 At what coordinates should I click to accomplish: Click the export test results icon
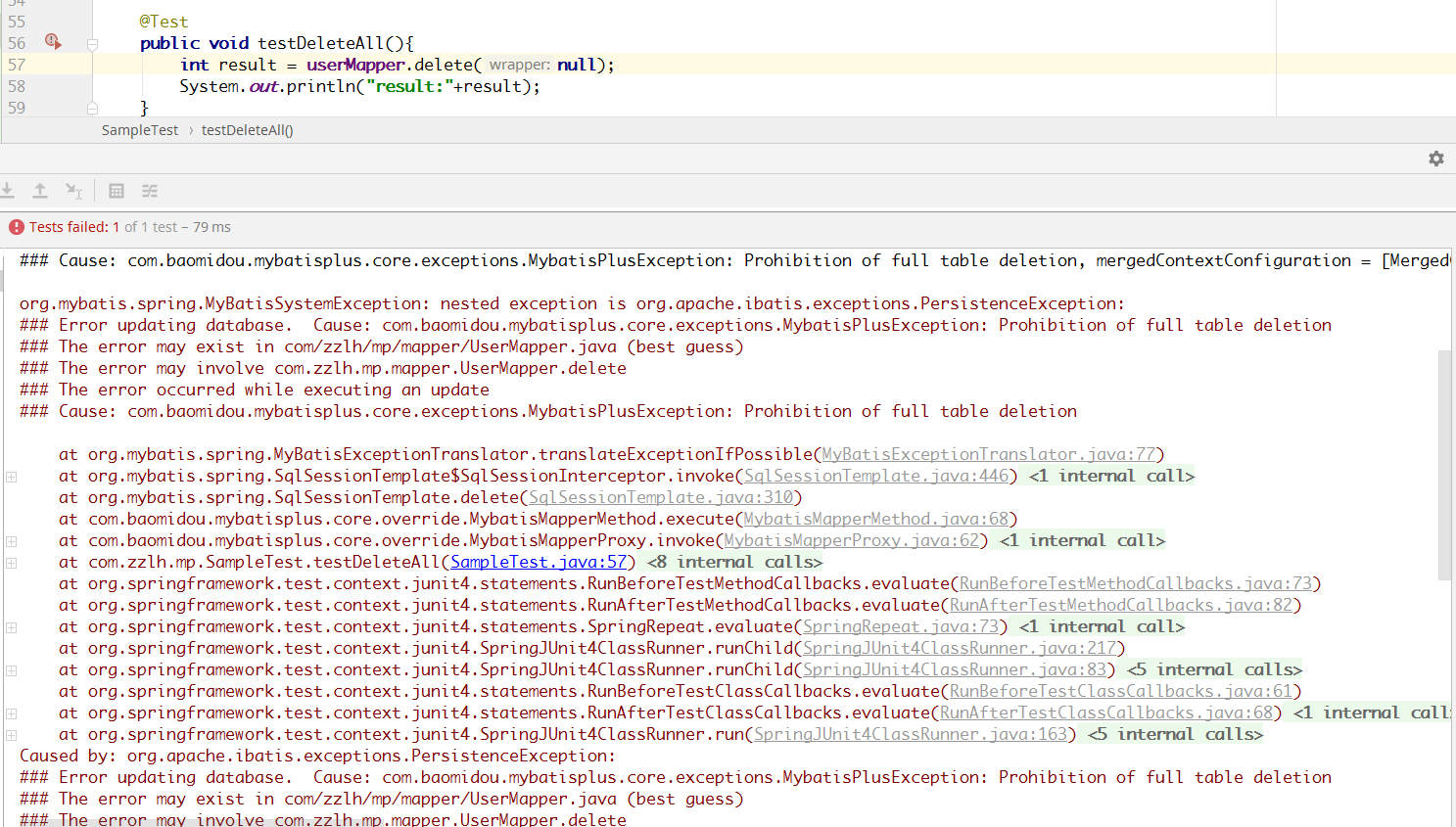[x=40, y=191]
